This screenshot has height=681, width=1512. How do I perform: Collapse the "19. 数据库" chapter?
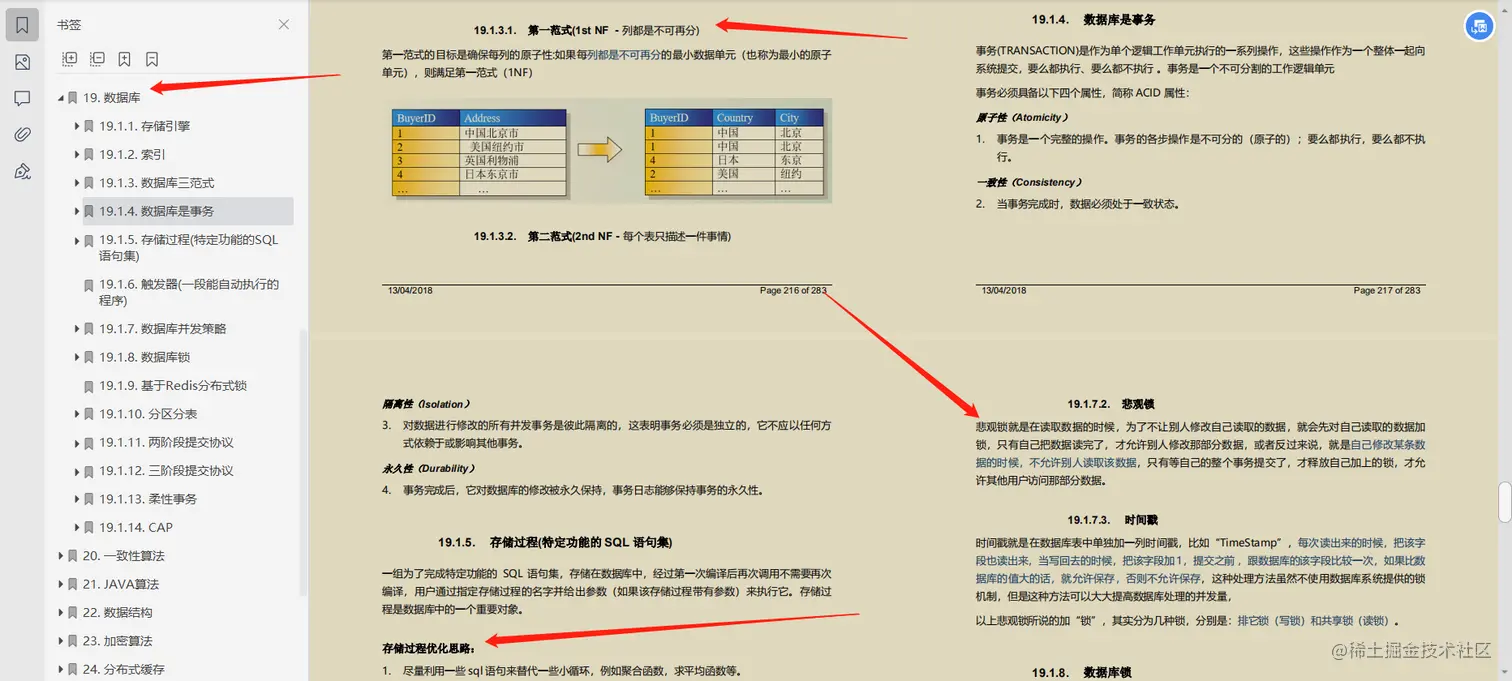tap(63, 97)
